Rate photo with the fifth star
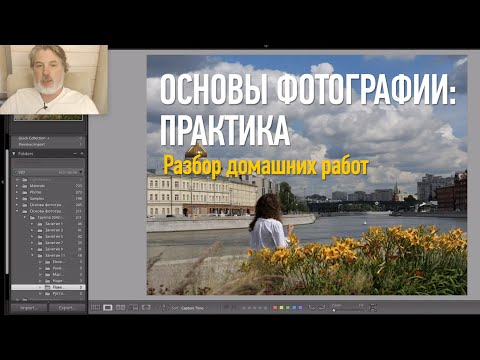This screenshot has height=360, width=480. pos(265,308)
